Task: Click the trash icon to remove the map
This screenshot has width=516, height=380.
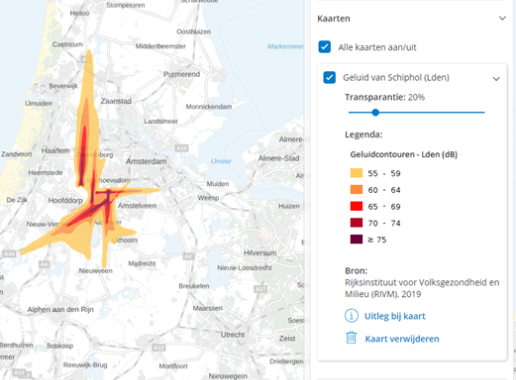Action: click(x=351, y=338)
